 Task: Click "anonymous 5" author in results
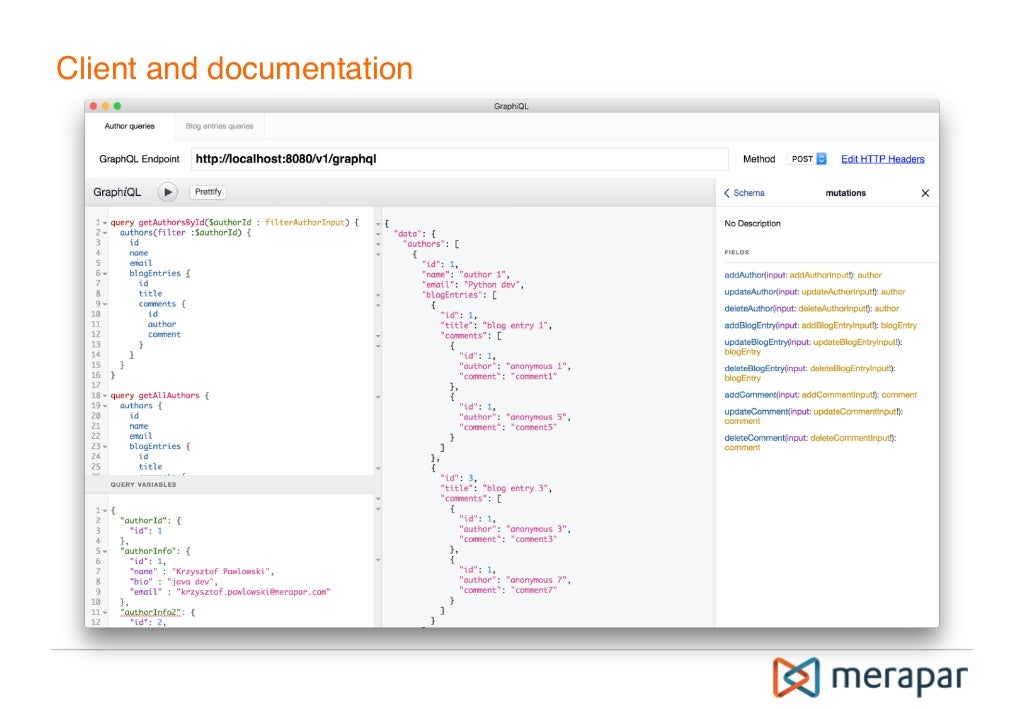[537, 417]
